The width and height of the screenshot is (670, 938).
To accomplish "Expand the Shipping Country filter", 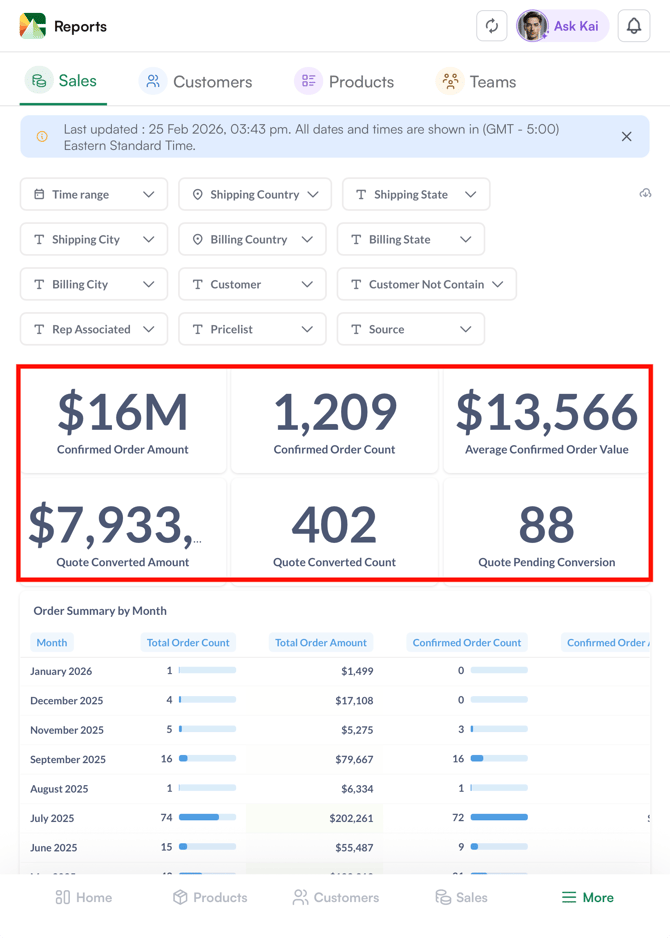I will pos(254,194).
